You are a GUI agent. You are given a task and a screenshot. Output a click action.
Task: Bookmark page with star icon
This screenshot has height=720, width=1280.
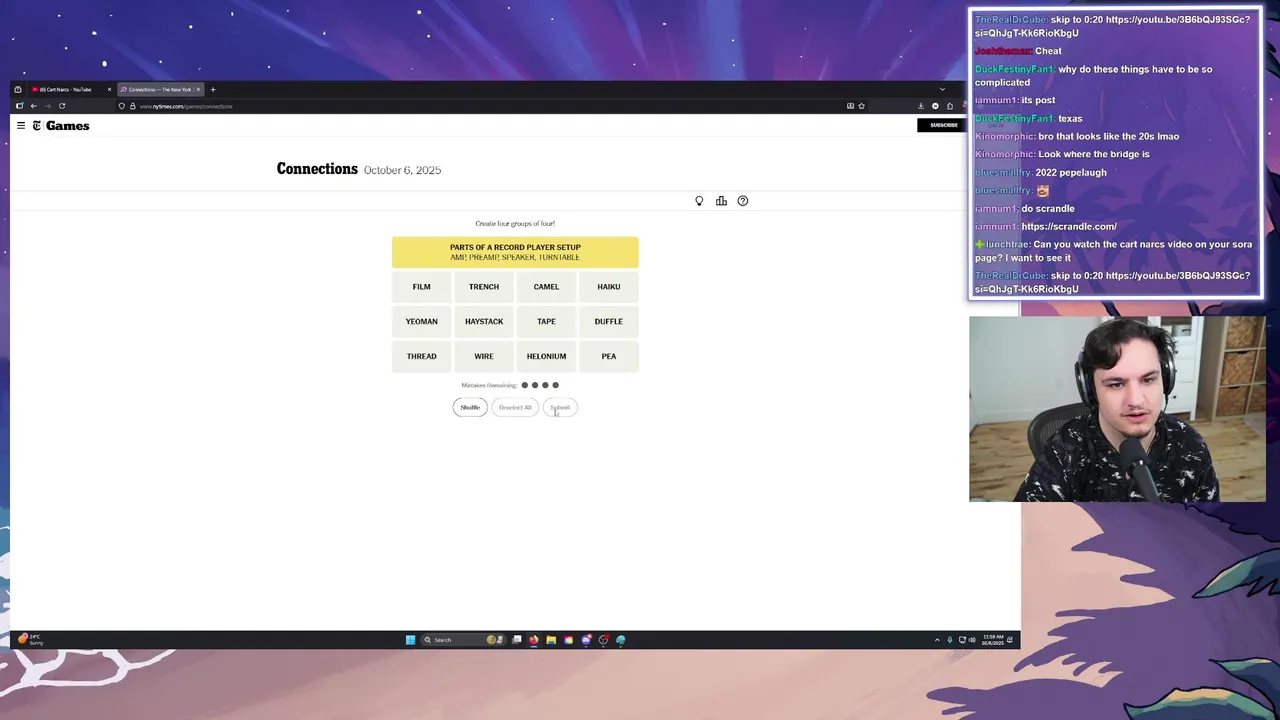tap(861, 106)
